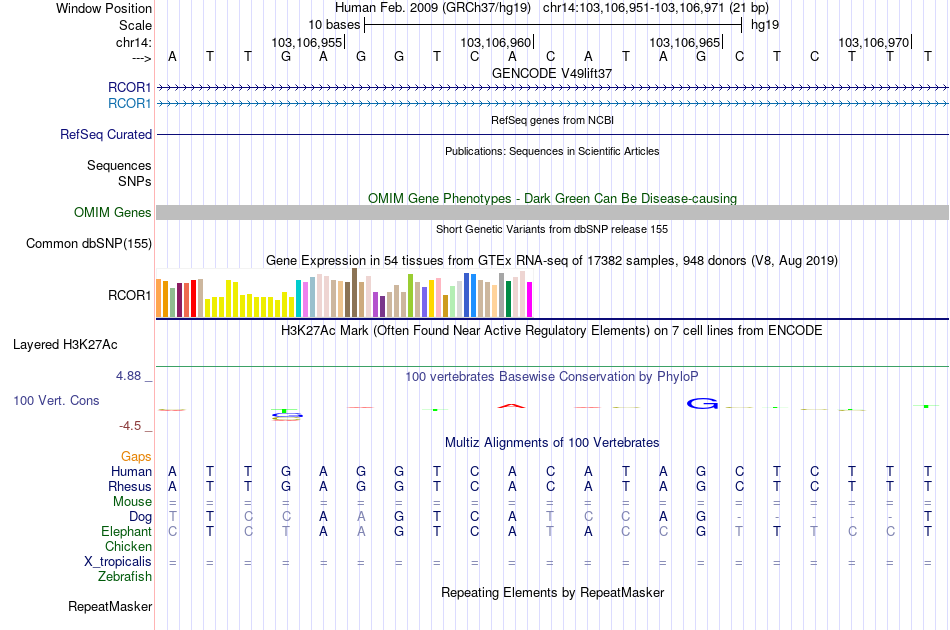Click the 10 bases scale bar
Viewport: 950px width, 630px height.
(x=553, y=25)
